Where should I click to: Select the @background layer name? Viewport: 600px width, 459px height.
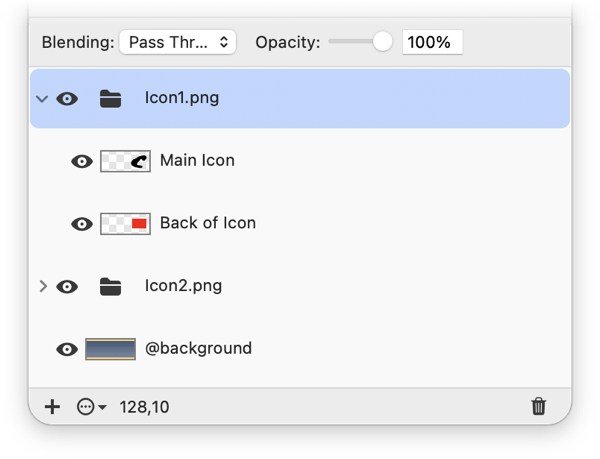(198, 349)
